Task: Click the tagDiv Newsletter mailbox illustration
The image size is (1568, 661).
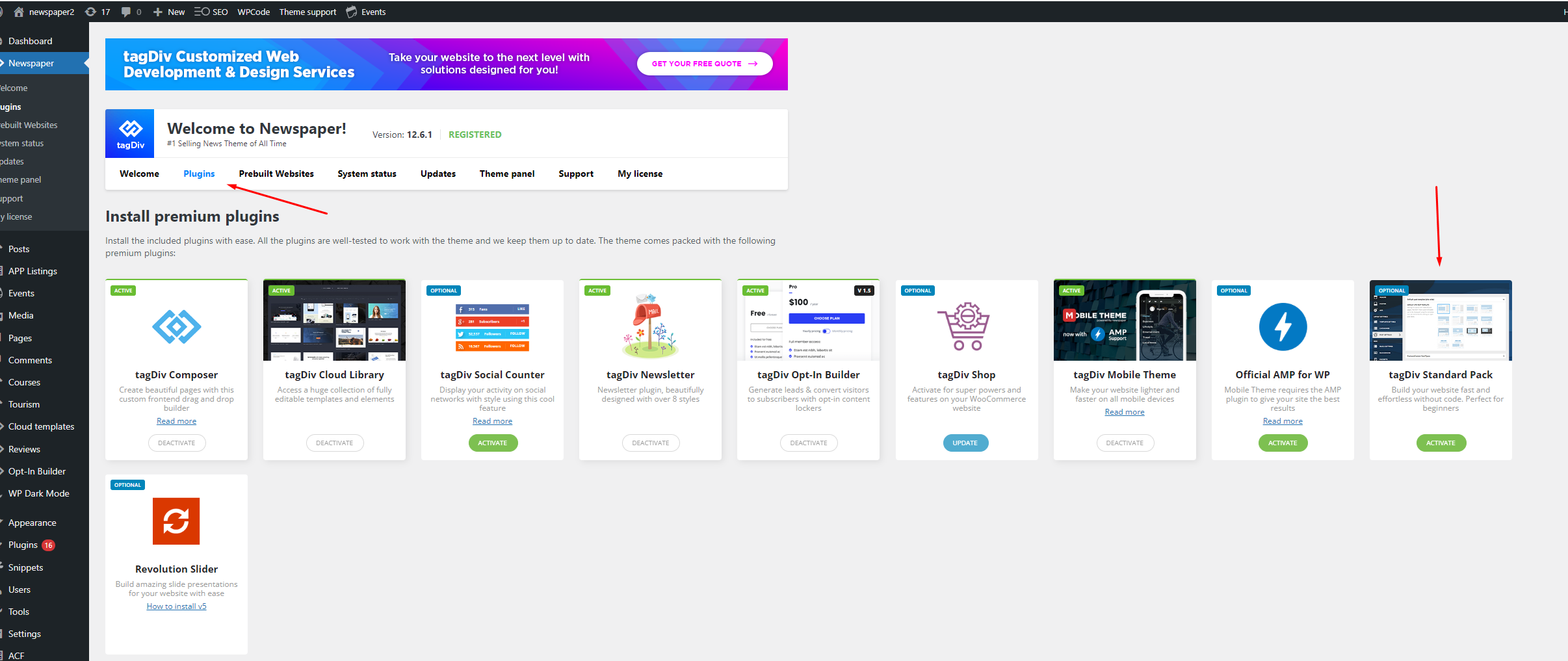Action: [650, 325]
